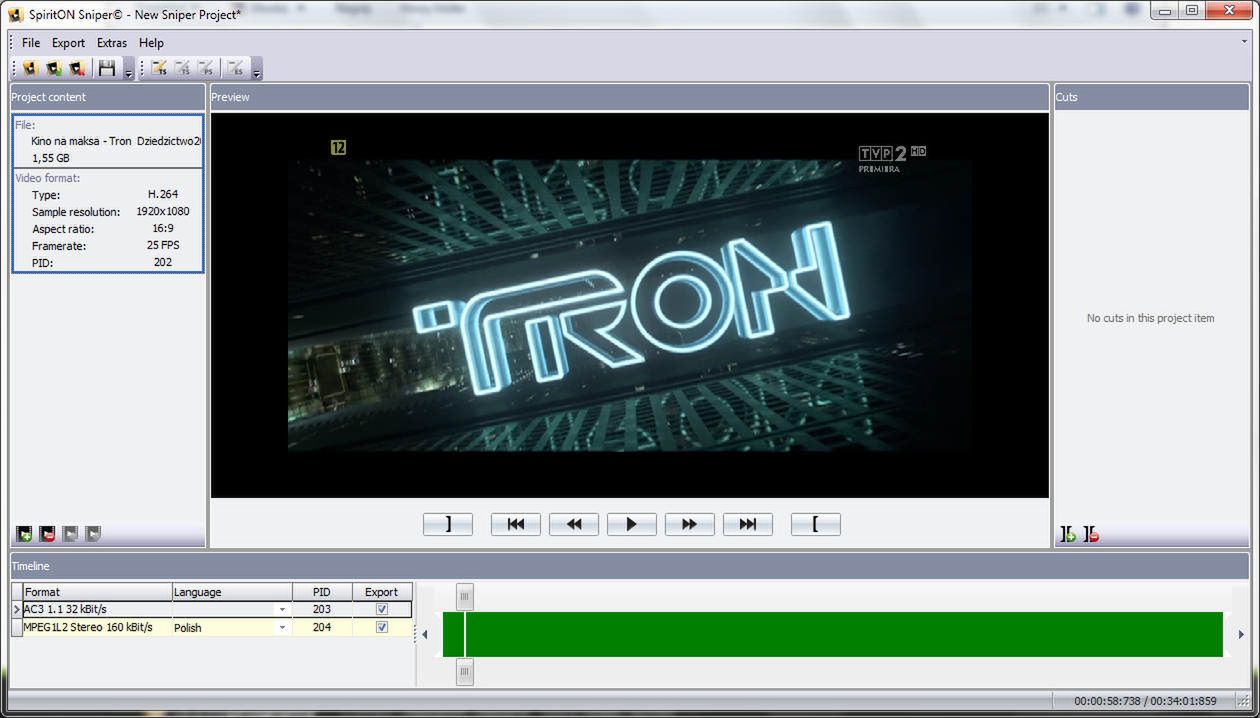Jump to the end of the video
The image size is (1260, 718).
tap(748, 524)
